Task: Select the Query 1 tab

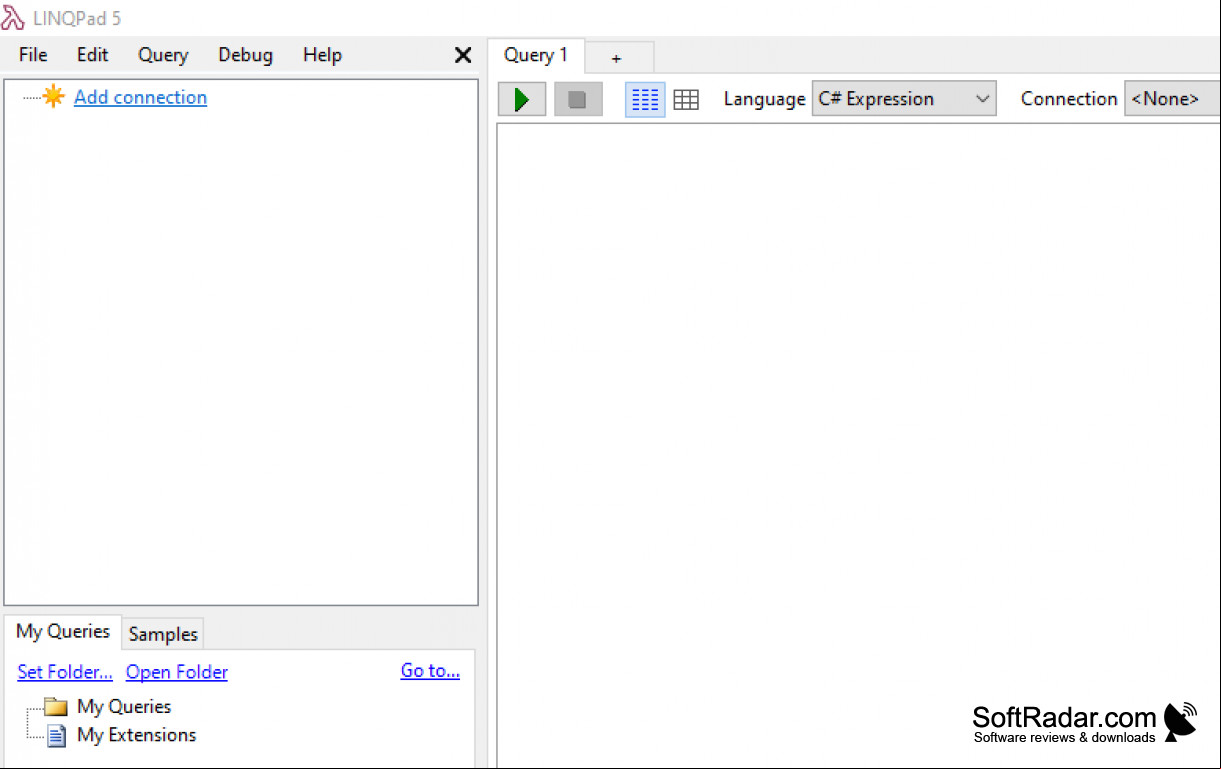Action: pos(536,55)
